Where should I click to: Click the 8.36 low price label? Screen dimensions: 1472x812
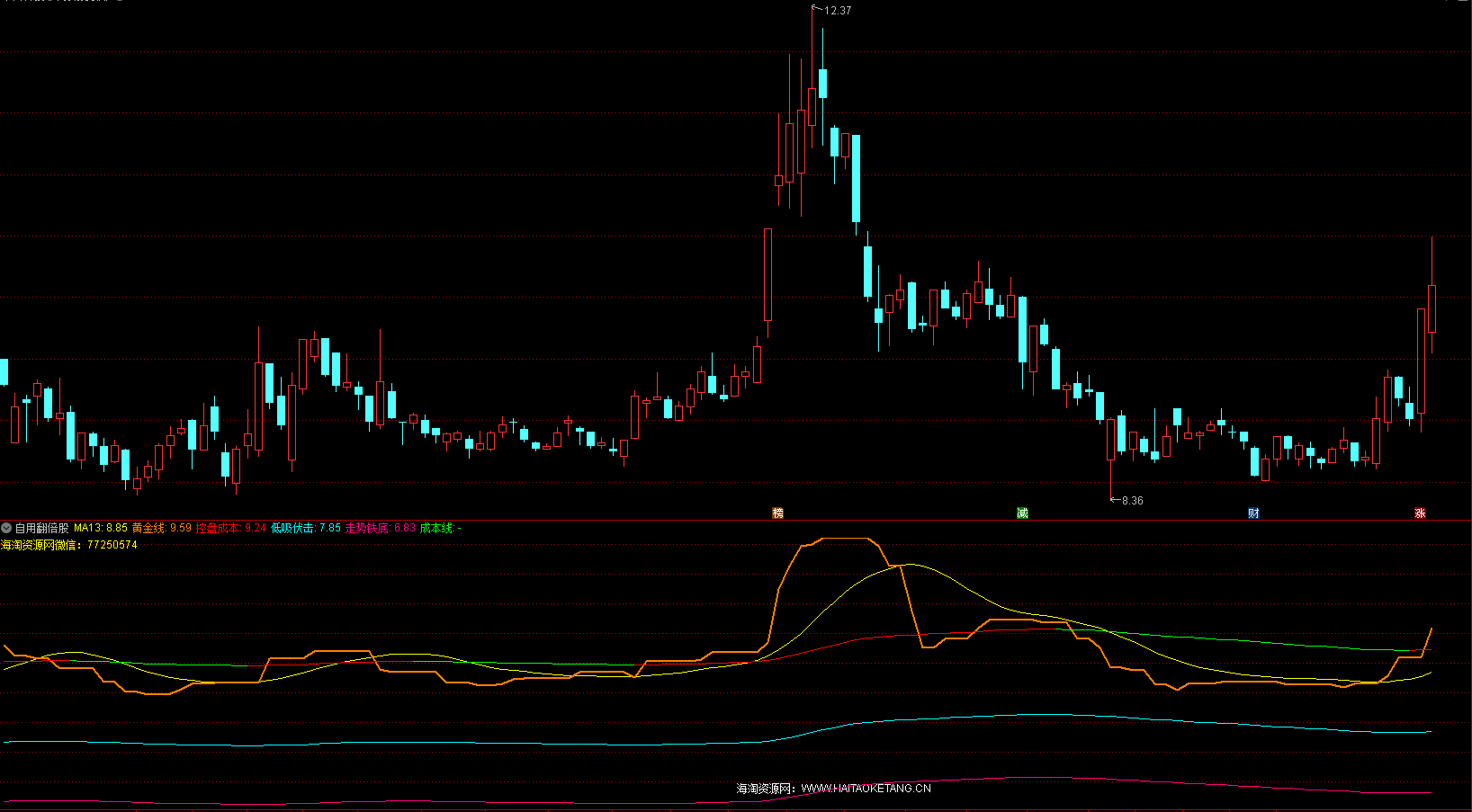click(x=1132, y=501)
